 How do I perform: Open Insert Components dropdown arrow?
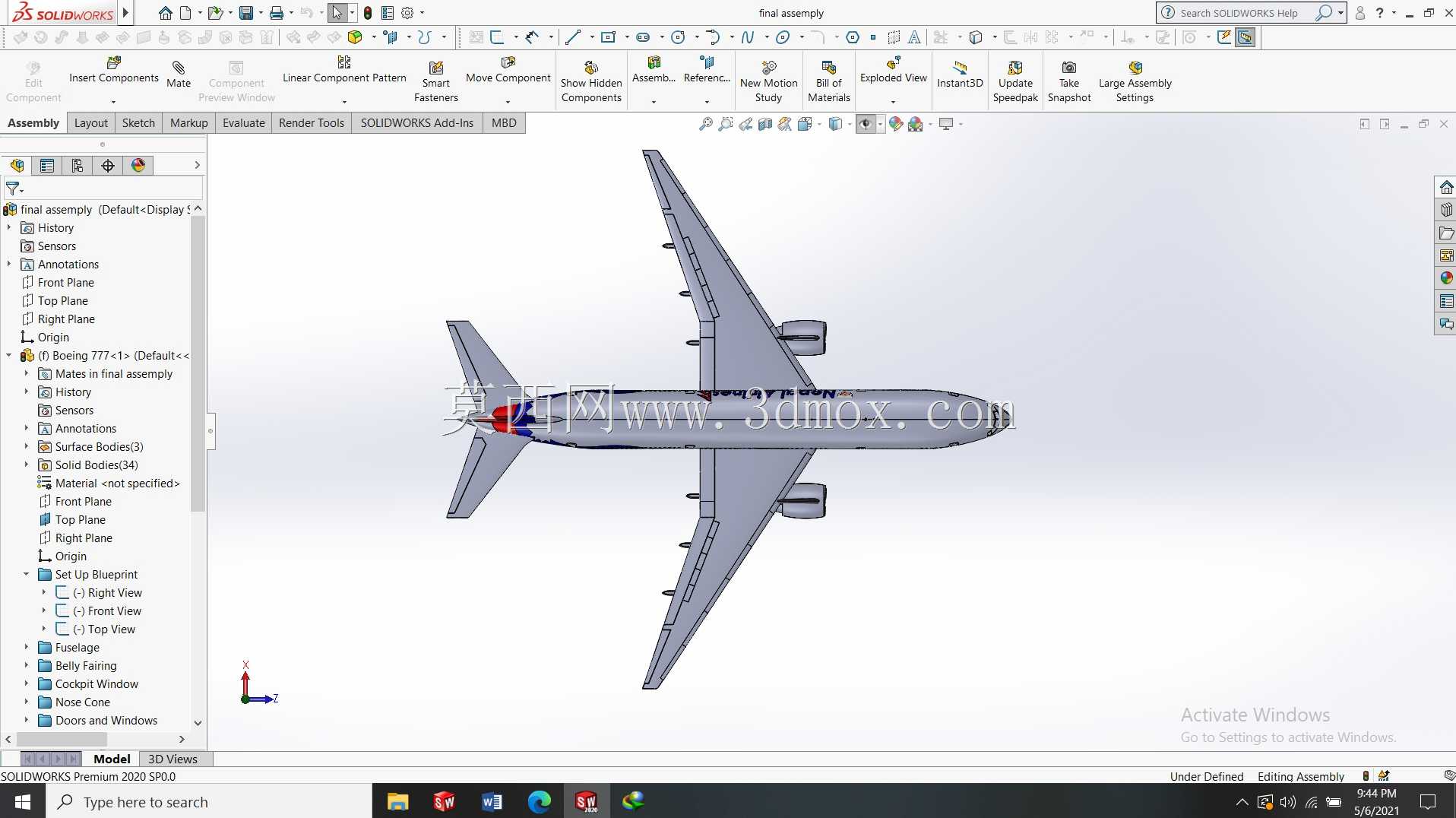[x=114, y=101]
